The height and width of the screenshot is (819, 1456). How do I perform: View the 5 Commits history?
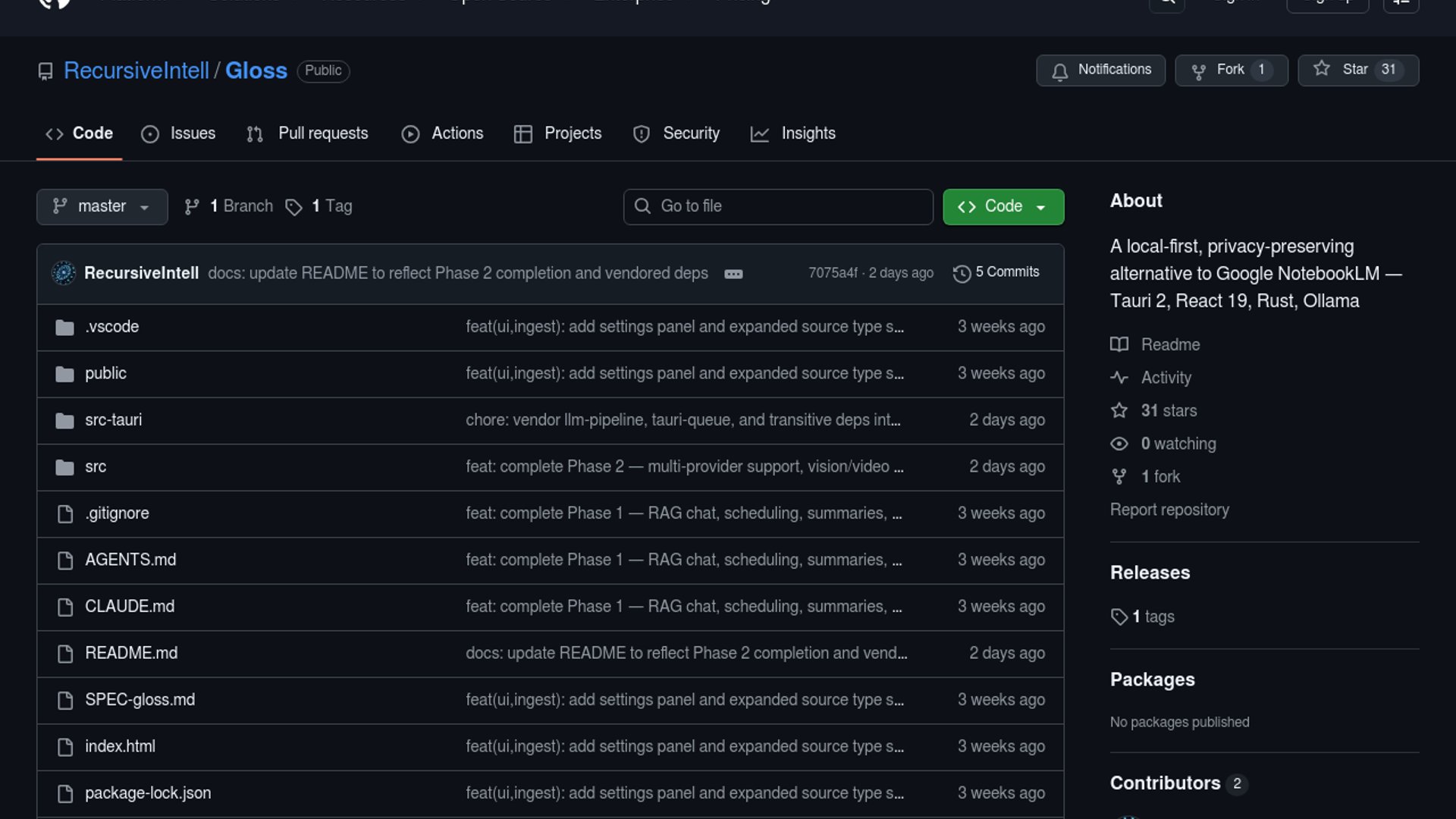point(996,272)
